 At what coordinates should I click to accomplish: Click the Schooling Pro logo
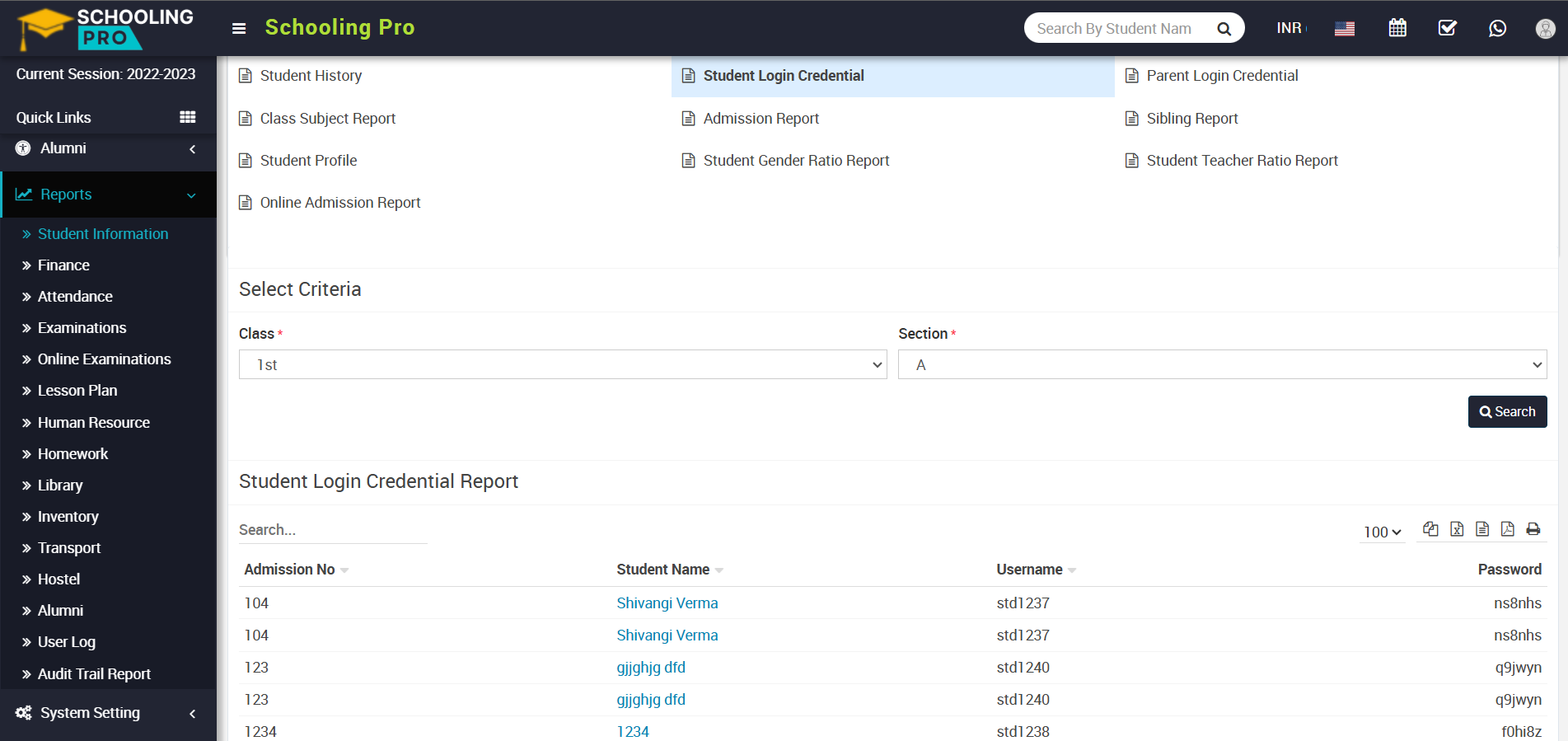(105, 28)
